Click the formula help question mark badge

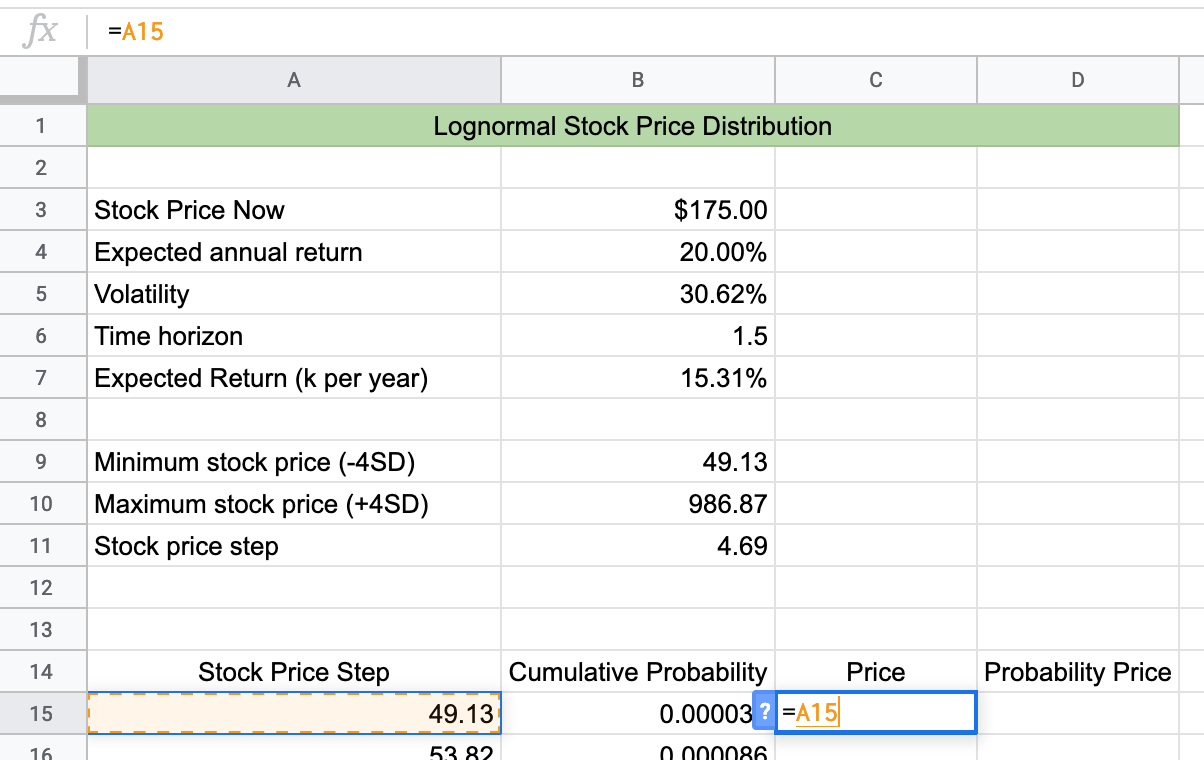tap(765, 712)
